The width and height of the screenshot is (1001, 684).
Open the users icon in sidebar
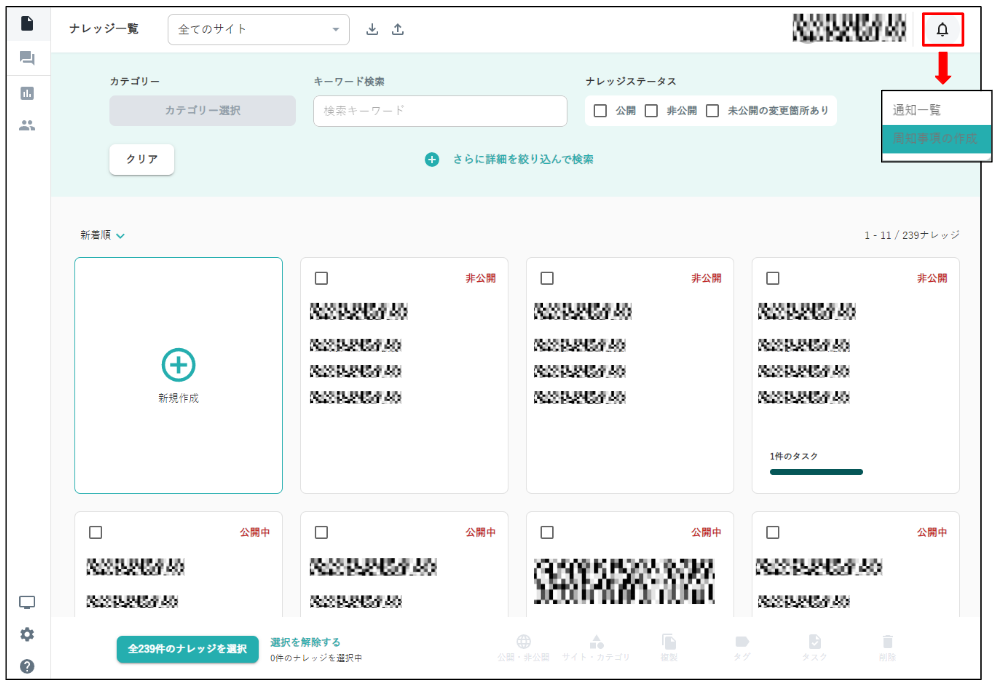27,126
